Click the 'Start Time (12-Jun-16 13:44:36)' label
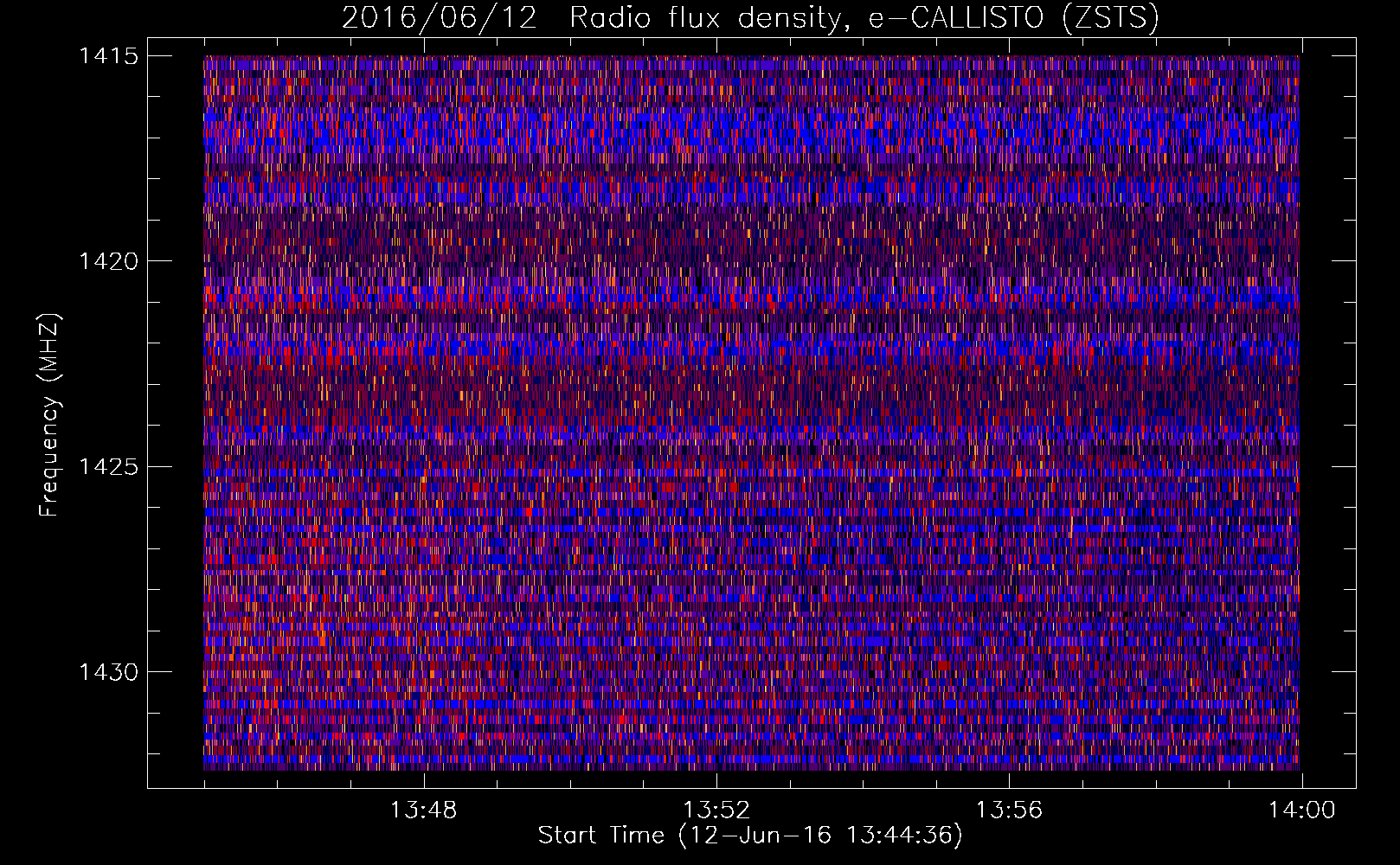This screenshot has height=865, width=1400. coord(750,836)
